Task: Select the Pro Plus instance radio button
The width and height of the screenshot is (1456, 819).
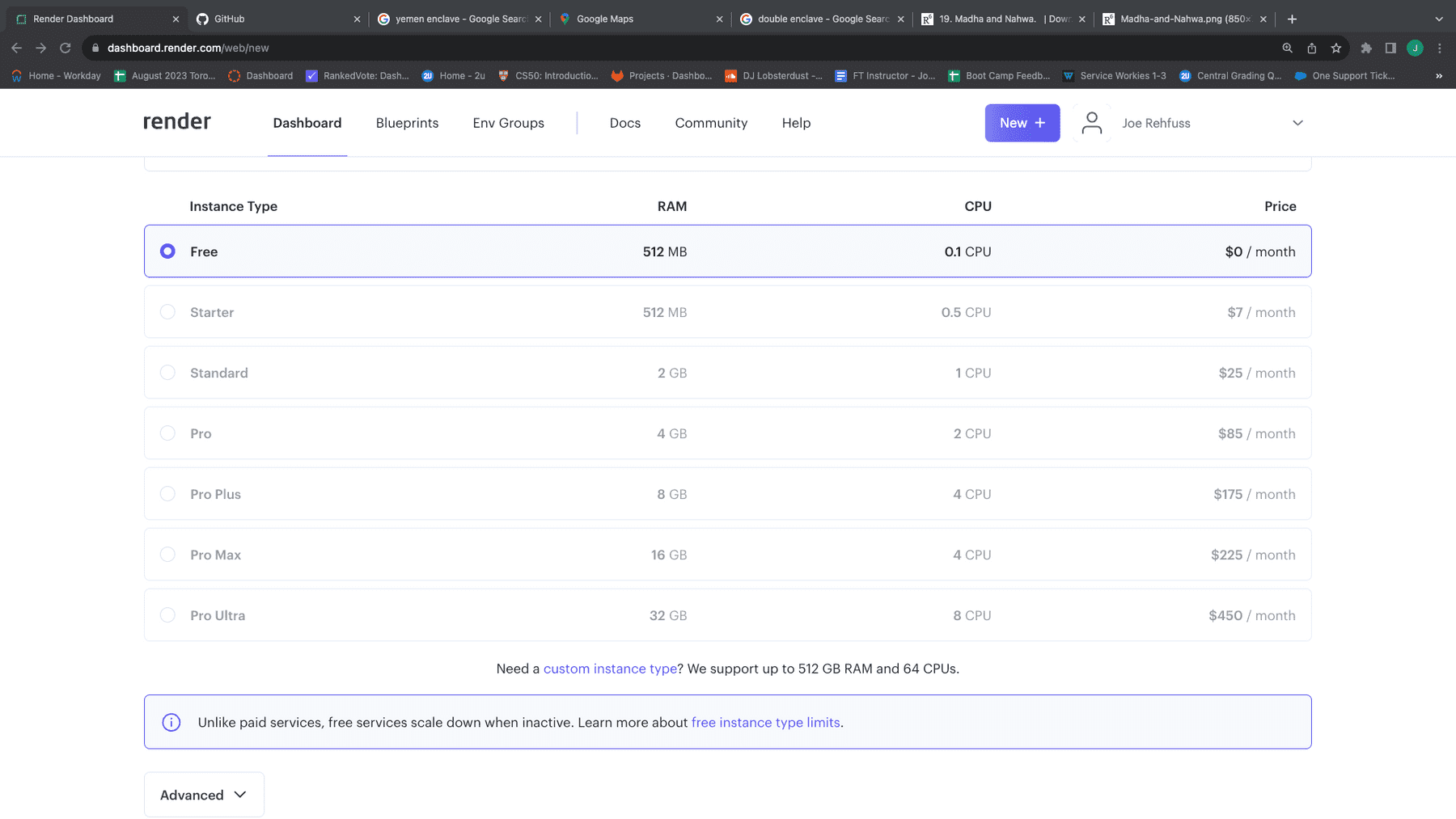Action: [x=167, y=494]
